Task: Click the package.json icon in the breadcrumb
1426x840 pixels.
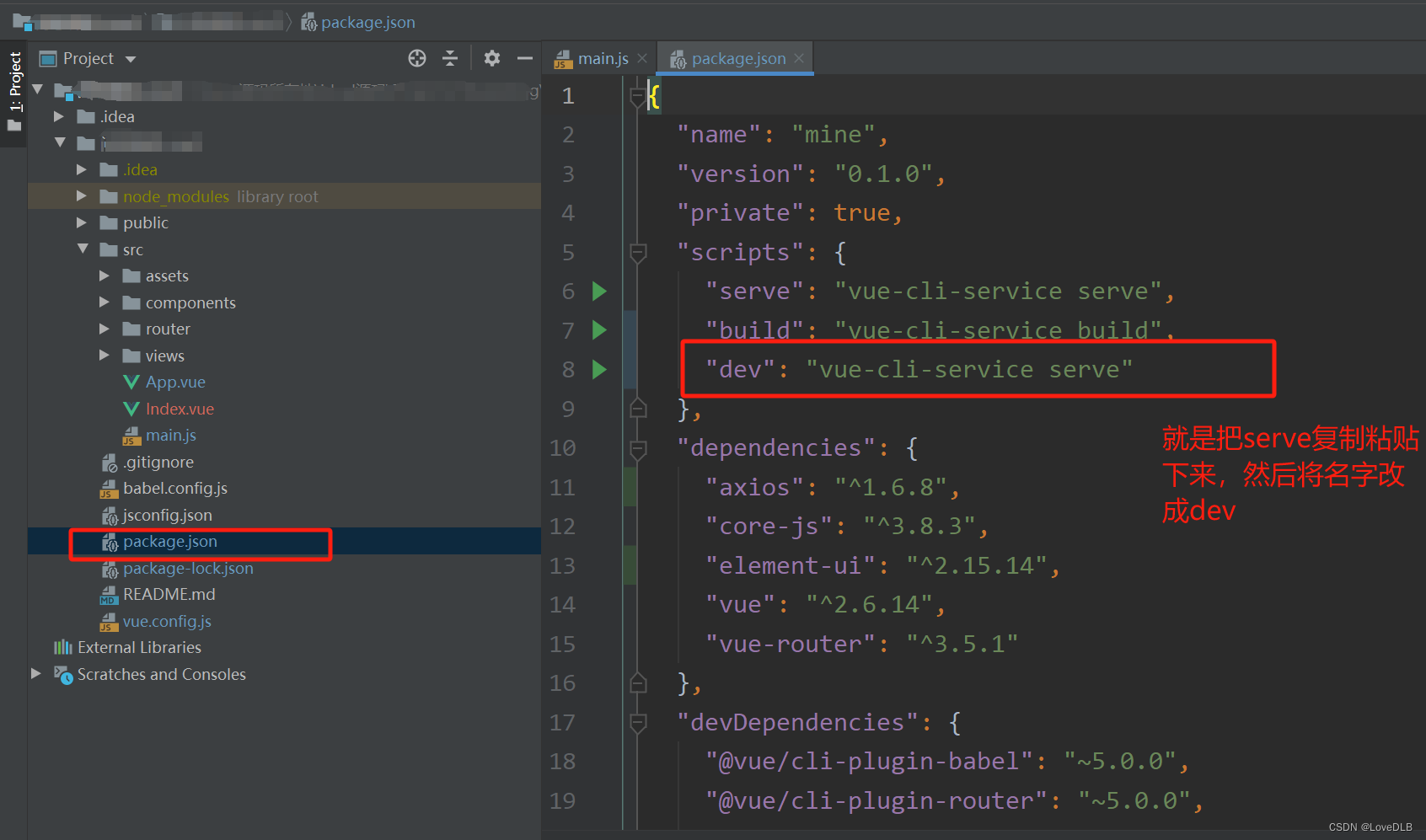Action: pyautogui.click(x=308, y=22)
